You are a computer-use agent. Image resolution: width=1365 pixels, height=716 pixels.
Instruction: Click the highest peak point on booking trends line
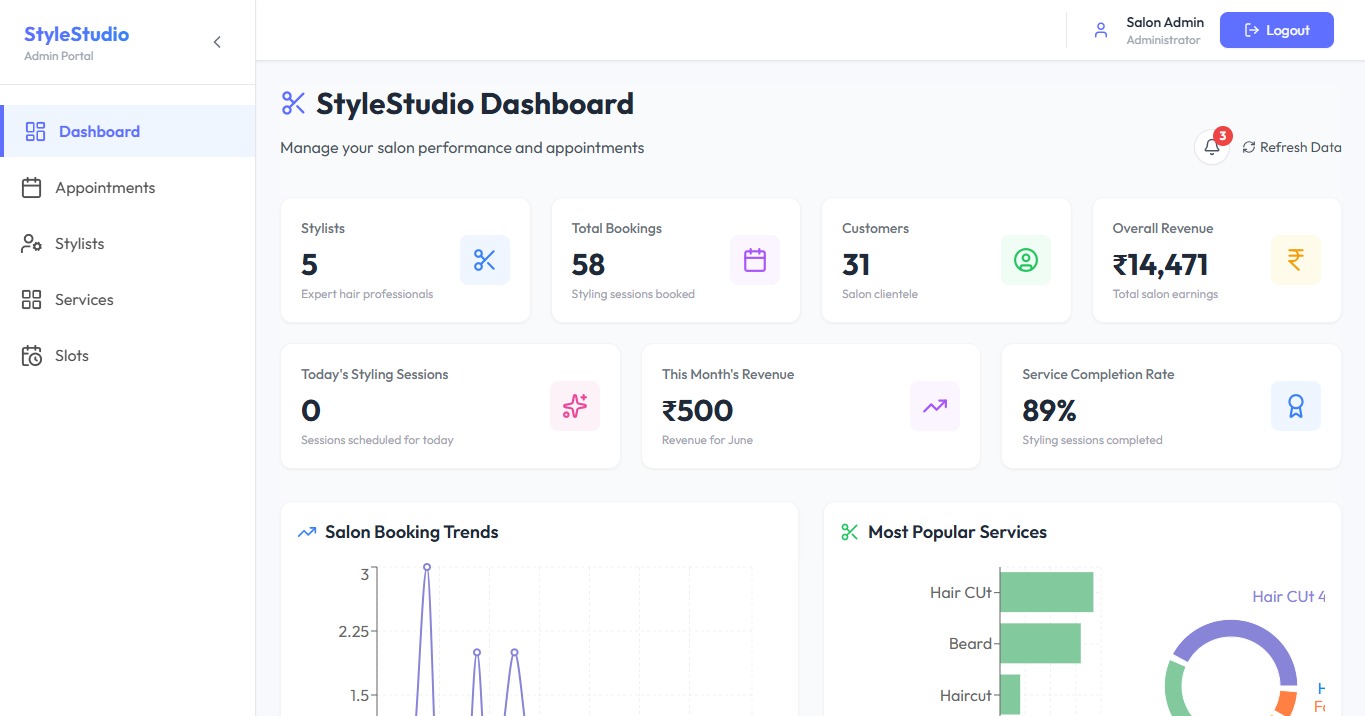click(x=427, y=567)
